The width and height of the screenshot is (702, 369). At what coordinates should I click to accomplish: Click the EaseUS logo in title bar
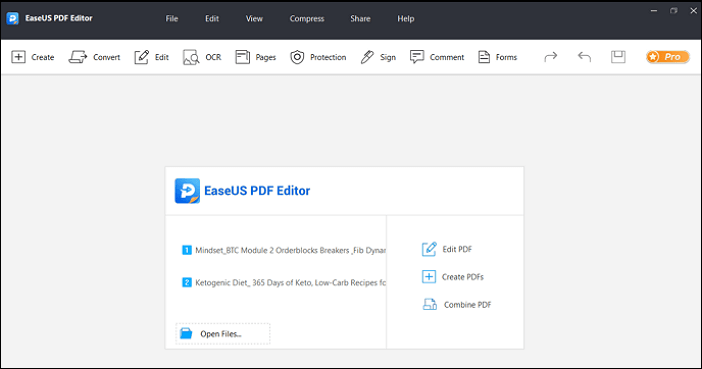click(13, 18)
